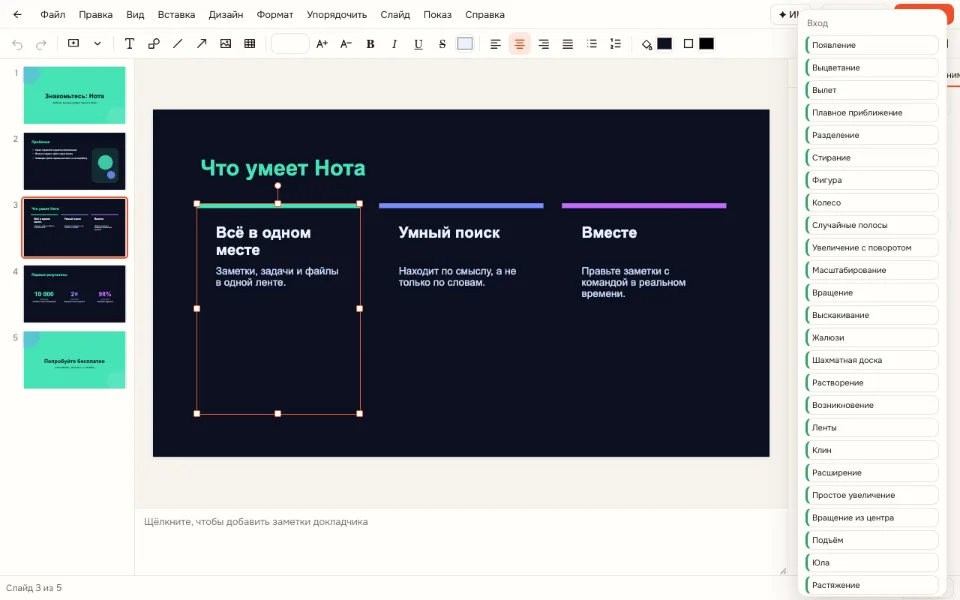Align text to the left
Screen dimensions: 960x600
pyautogui.click(x=495, y=43)
